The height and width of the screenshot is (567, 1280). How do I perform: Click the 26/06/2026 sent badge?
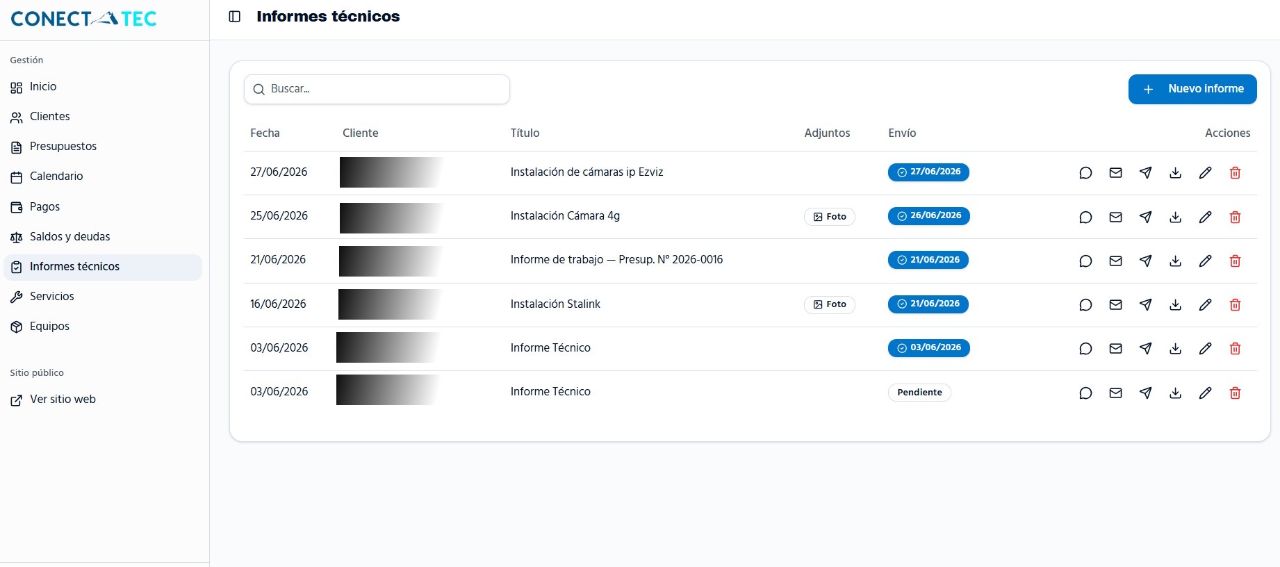(928, 216)
